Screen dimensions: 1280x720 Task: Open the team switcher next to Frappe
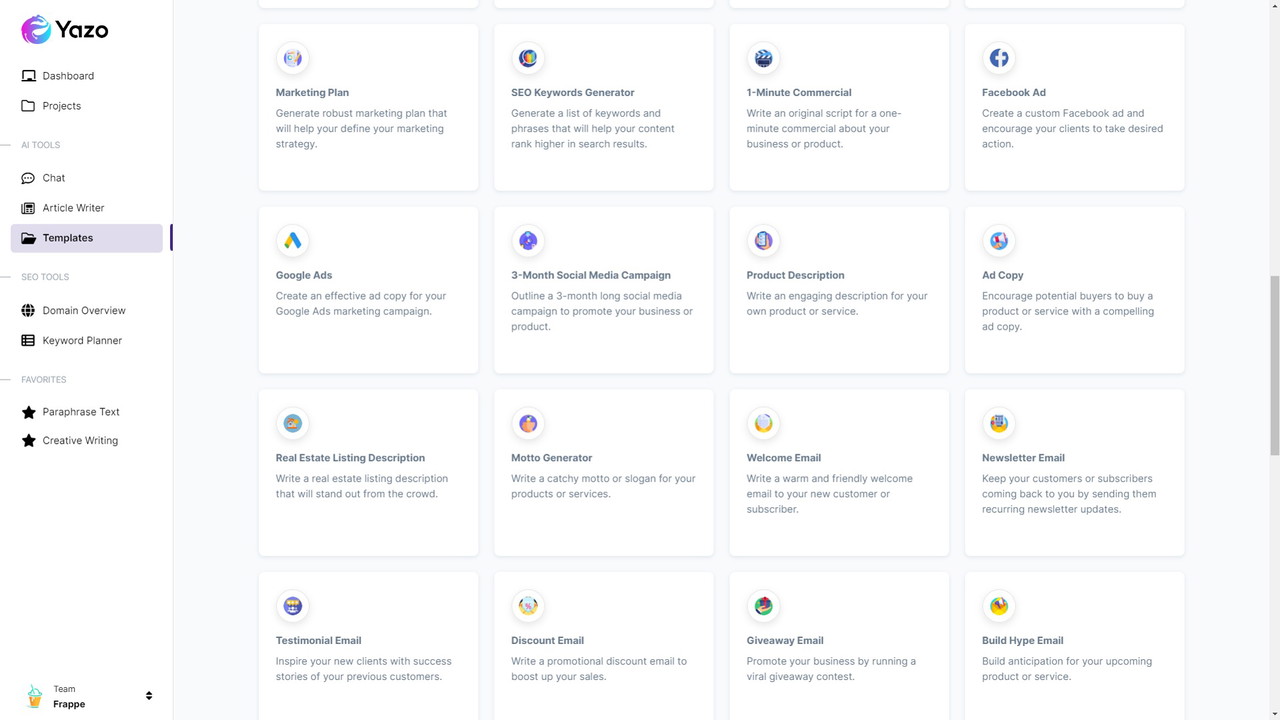click(x=149, y=695)
